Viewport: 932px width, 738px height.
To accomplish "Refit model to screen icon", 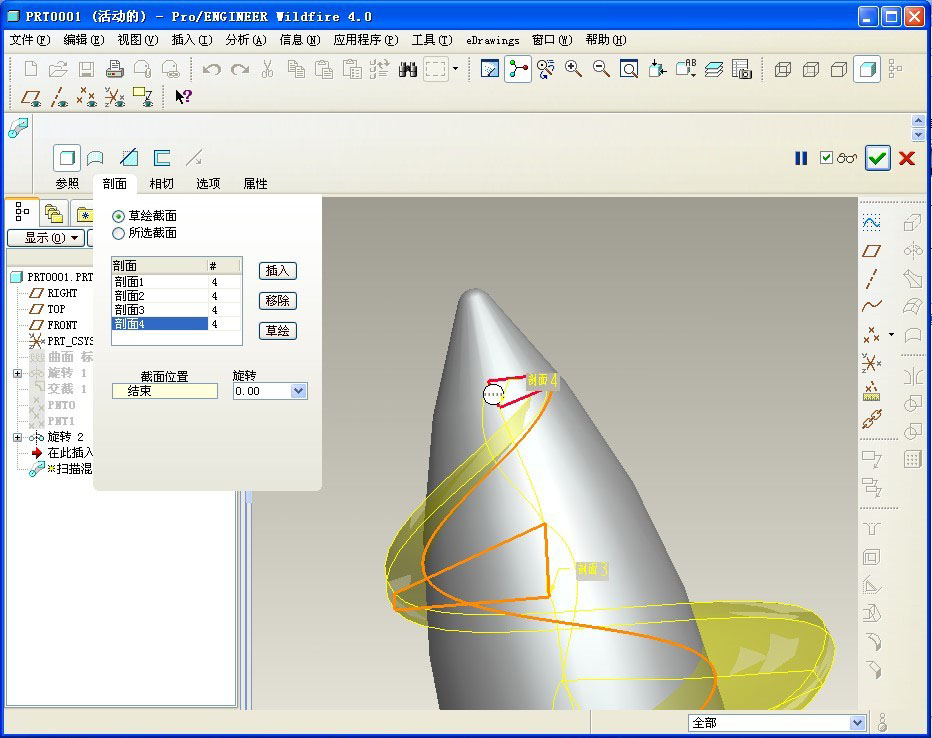I will point(629,69).
